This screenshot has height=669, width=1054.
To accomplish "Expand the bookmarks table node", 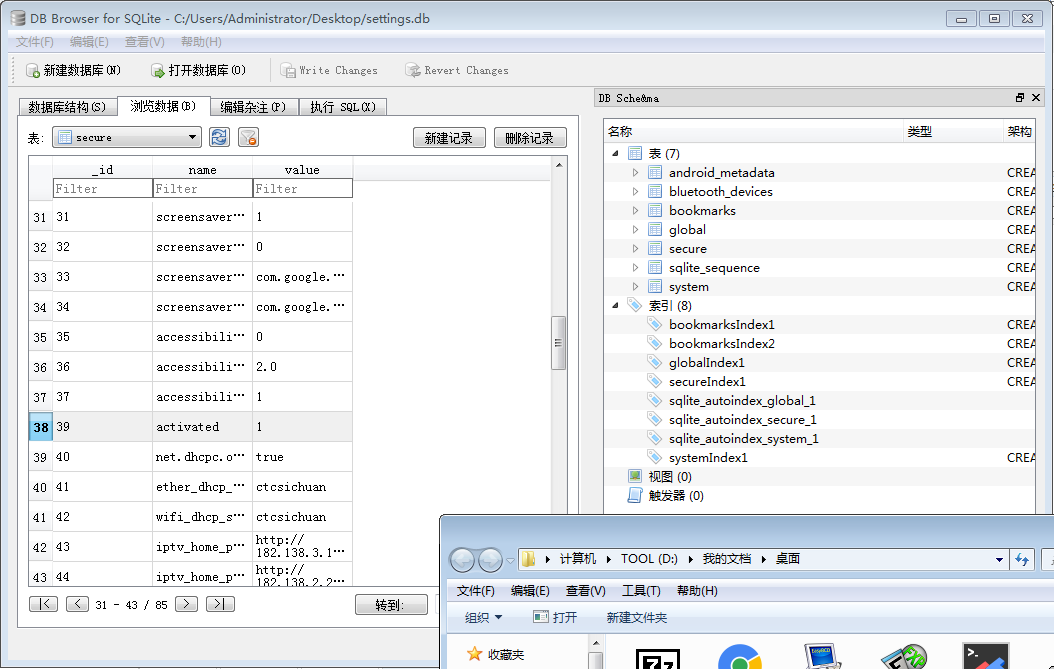I will pos(635,210).
